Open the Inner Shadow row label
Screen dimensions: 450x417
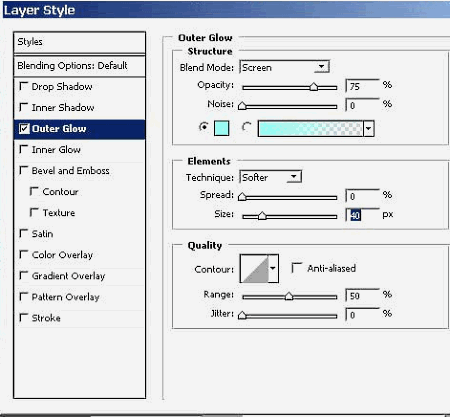(63, 108)
